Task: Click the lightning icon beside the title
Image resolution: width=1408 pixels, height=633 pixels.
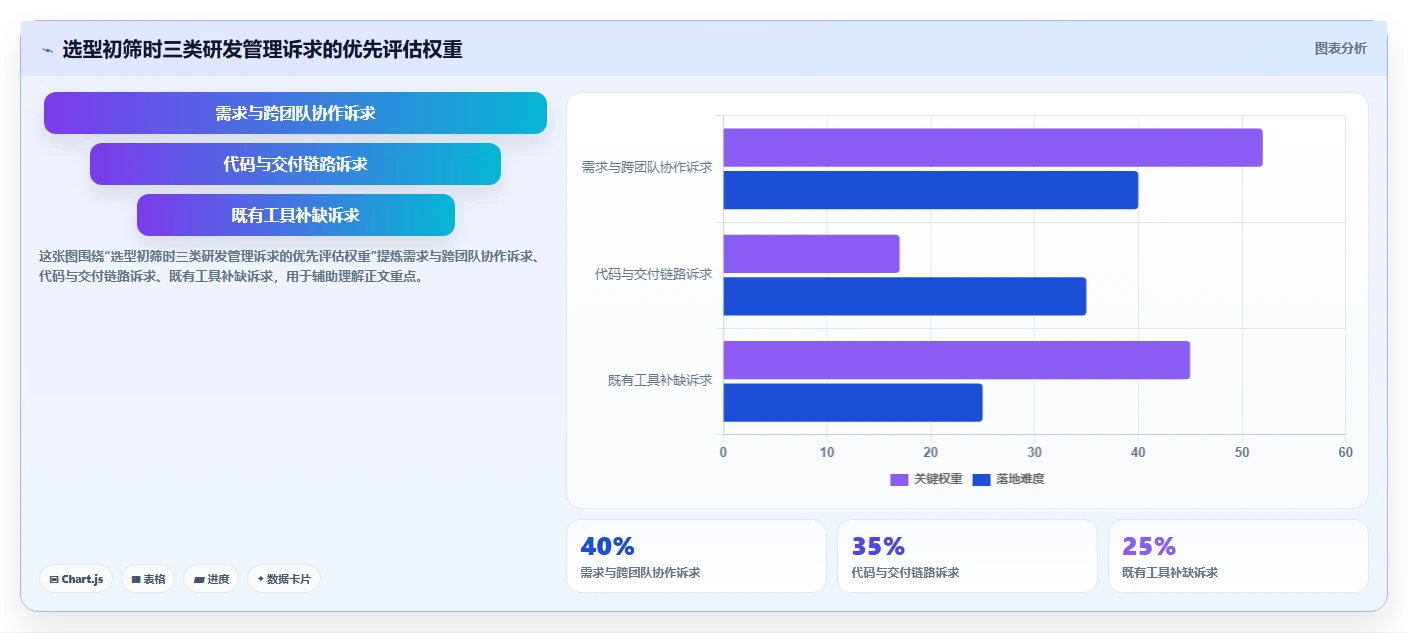Action: pos(47,50)
